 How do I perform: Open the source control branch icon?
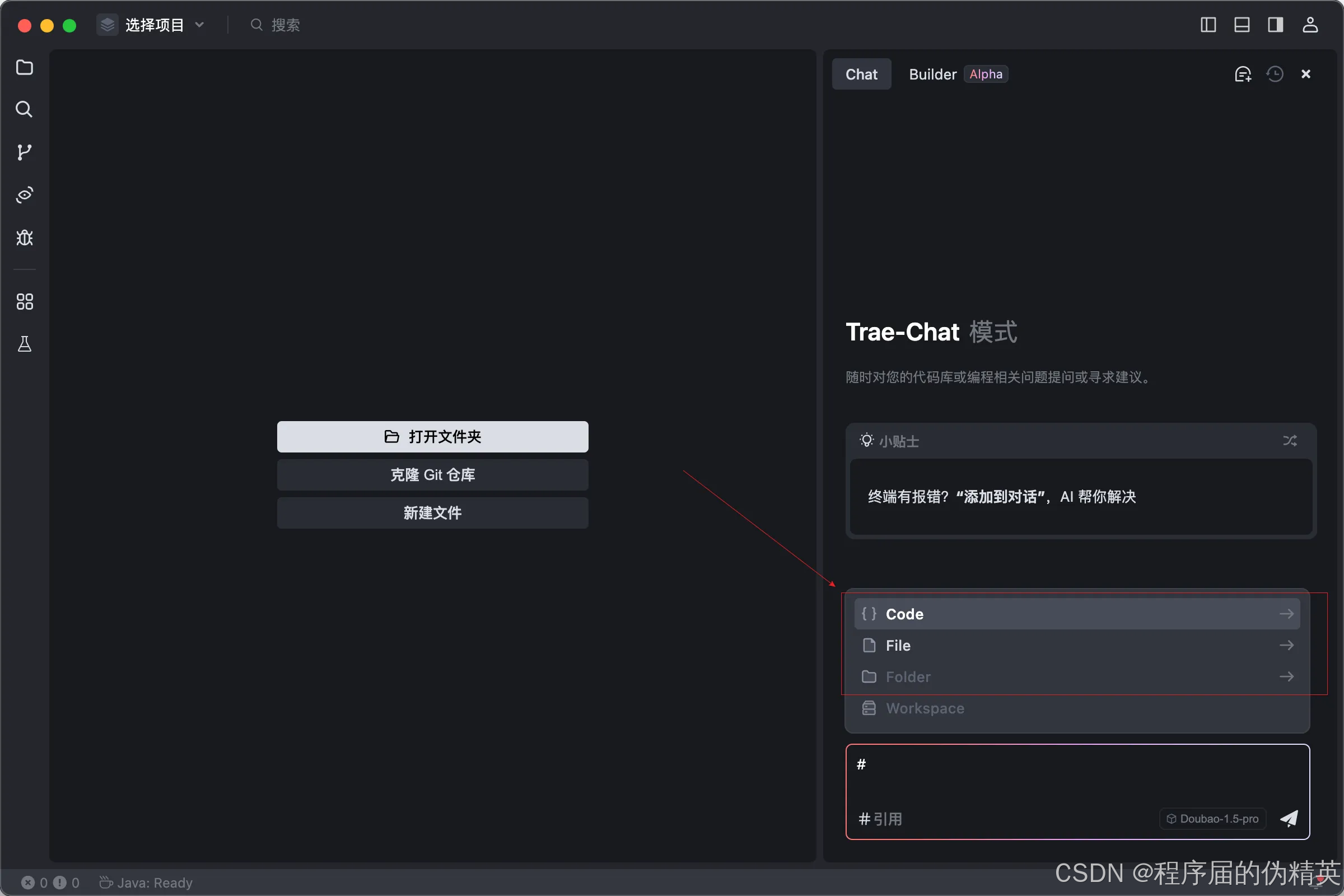(x=24, y=152)
